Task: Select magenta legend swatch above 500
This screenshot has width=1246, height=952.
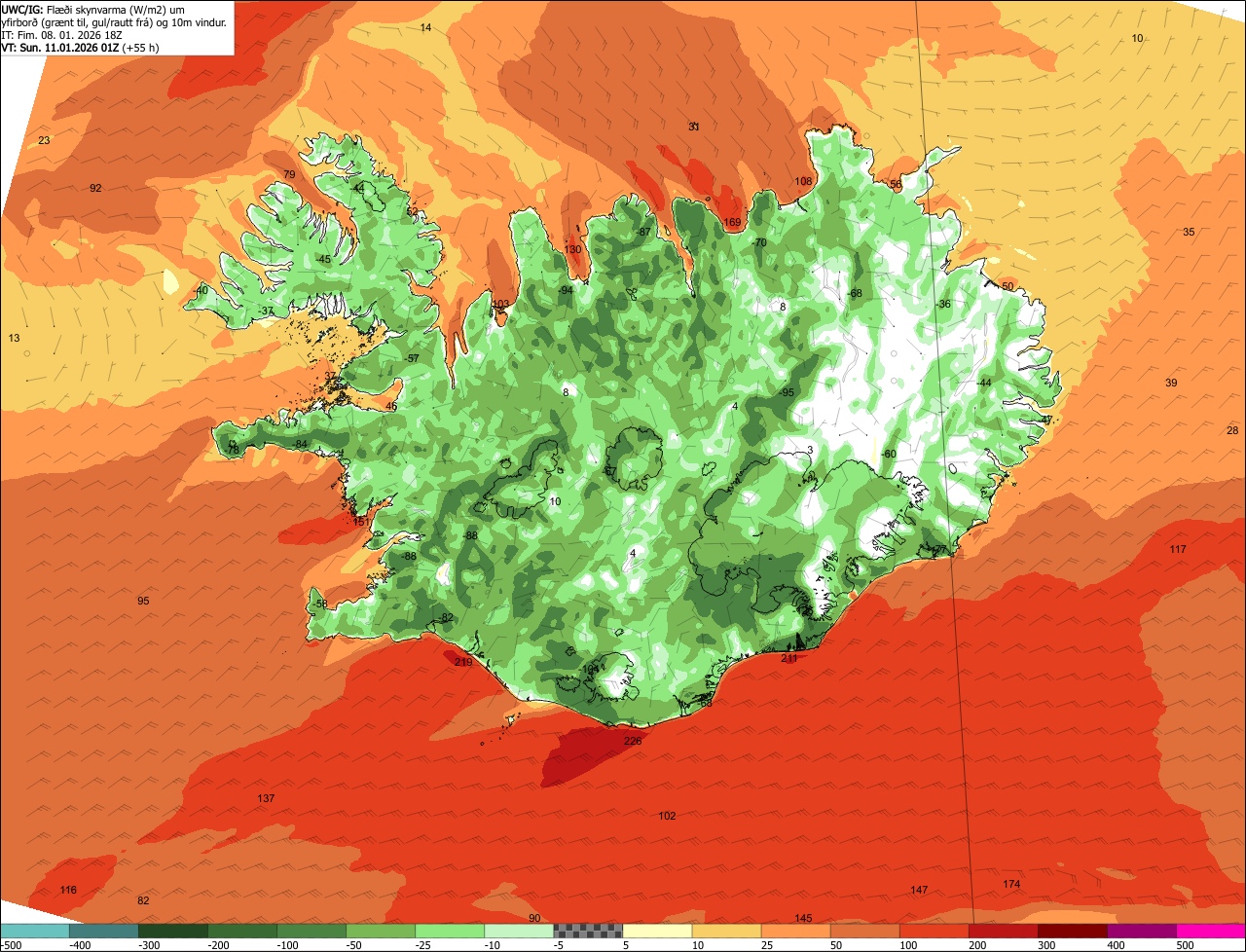Action: pos(1210,931)
